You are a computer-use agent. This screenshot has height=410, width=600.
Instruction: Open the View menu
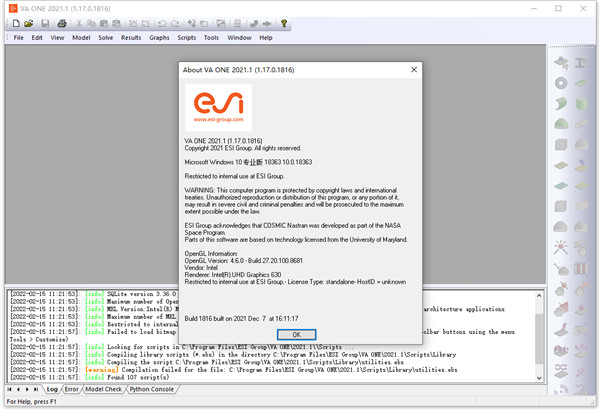click(57, 38)
